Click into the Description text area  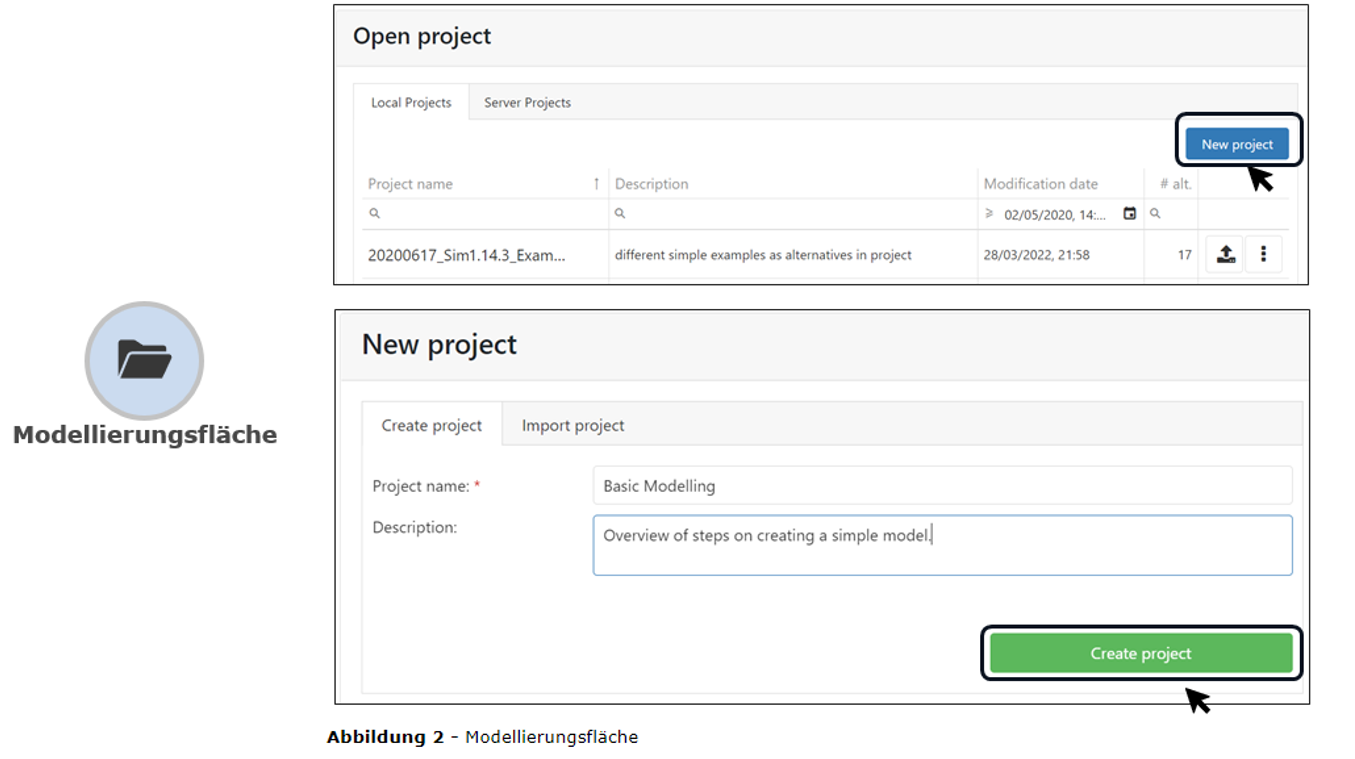pos(941,545)
